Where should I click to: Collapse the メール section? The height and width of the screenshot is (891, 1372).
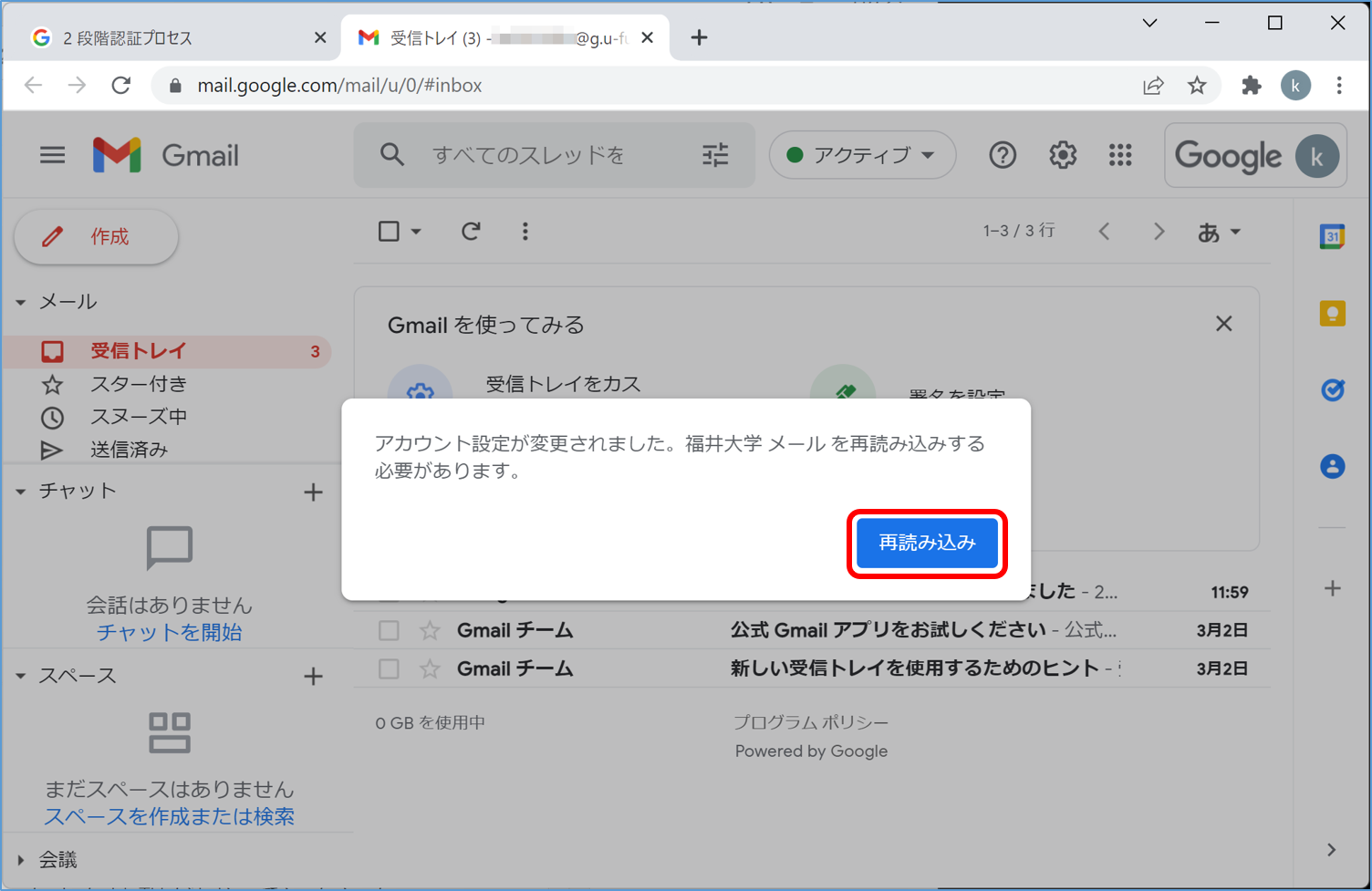click(21, 302)
